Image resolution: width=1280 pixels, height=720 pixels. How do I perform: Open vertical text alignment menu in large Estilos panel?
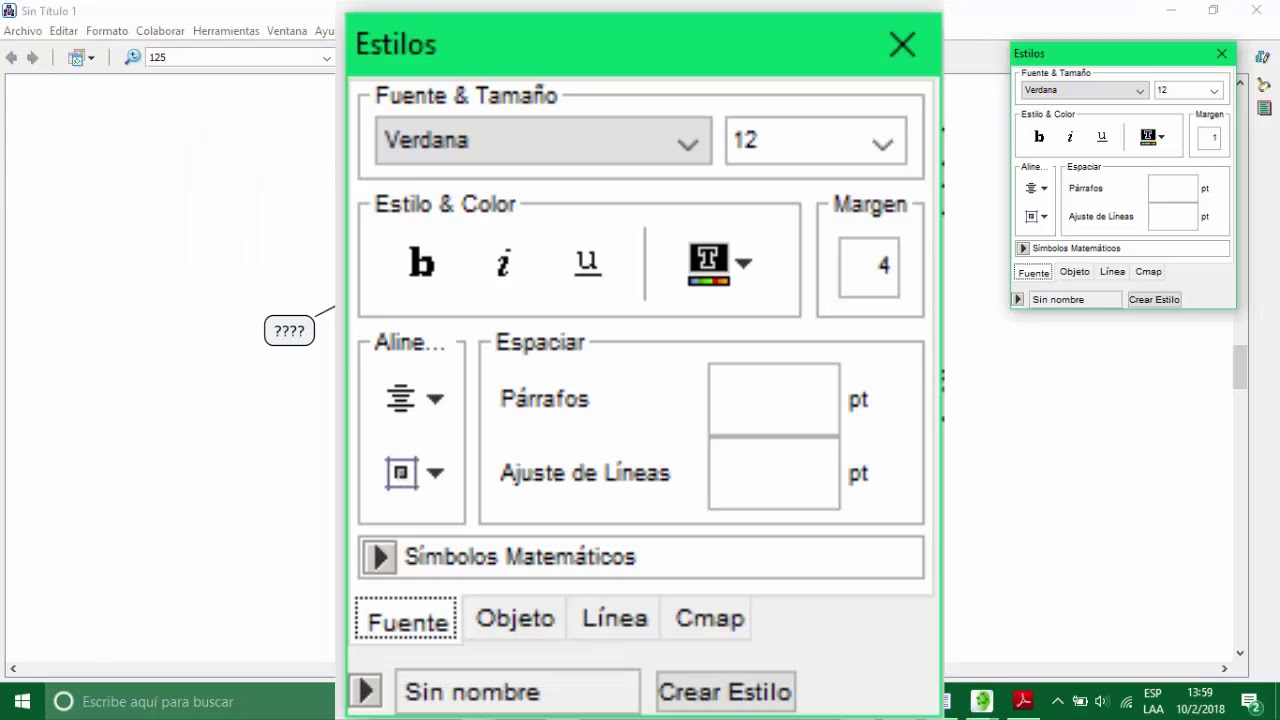[x=414, y=472]
